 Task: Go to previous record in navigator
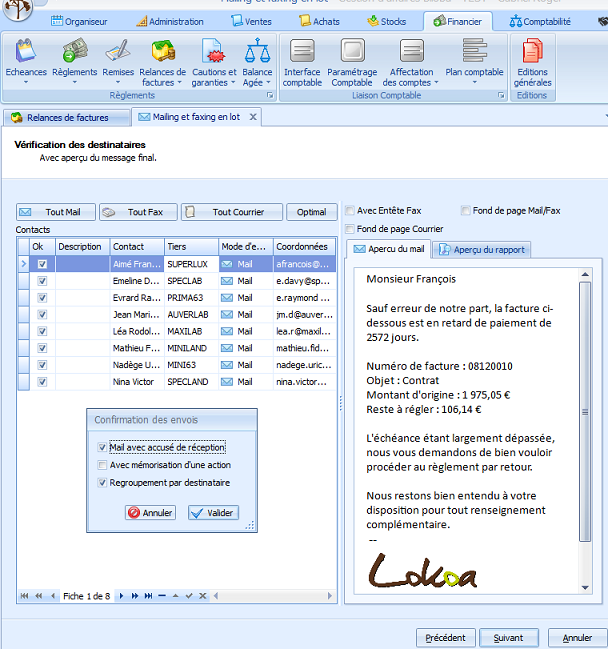click(x=53, y=596)
